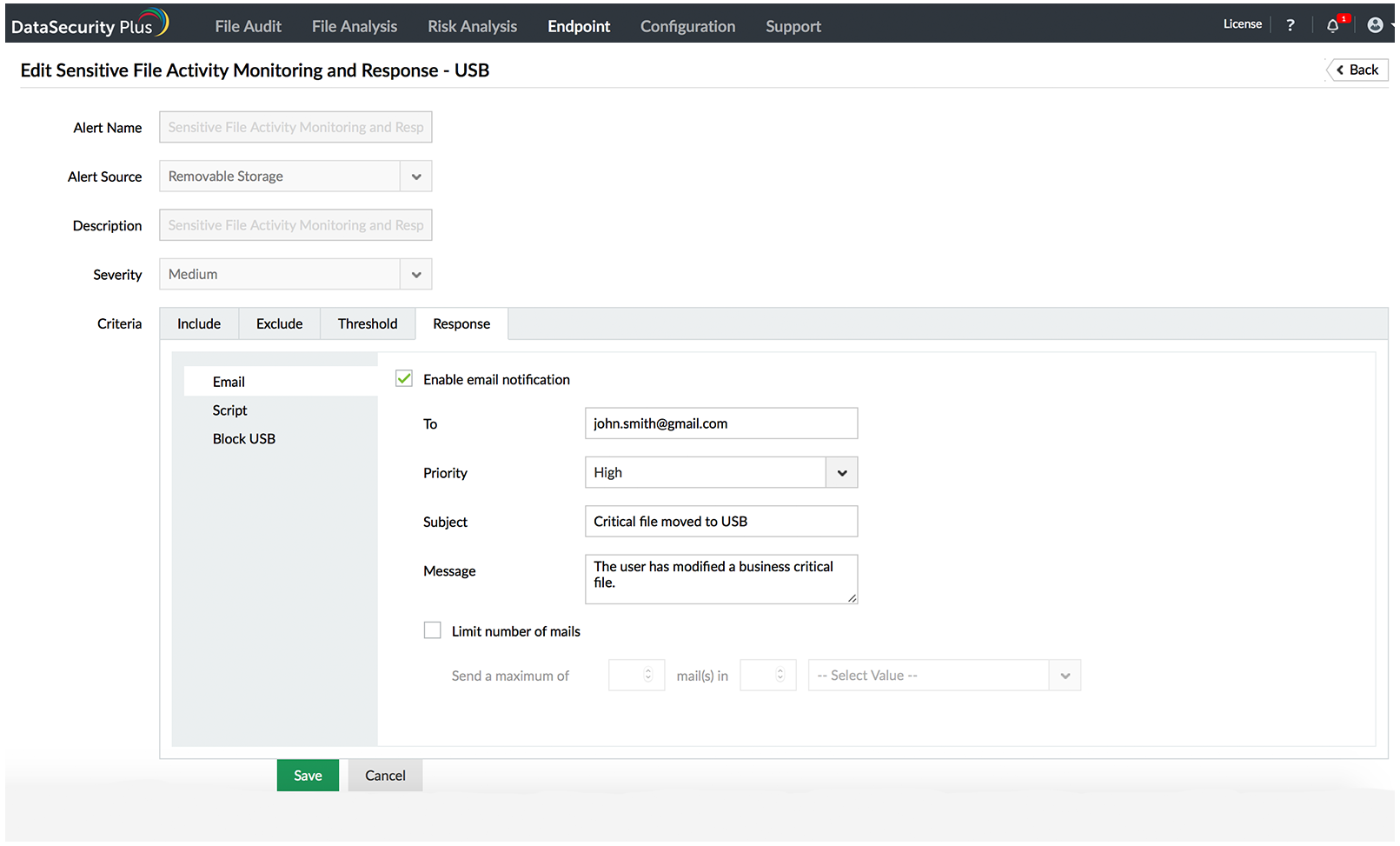Viewport: 1400px width, 846px height.
Task: Click the DataSecurity Plus logo
Action: coord(90,24)
